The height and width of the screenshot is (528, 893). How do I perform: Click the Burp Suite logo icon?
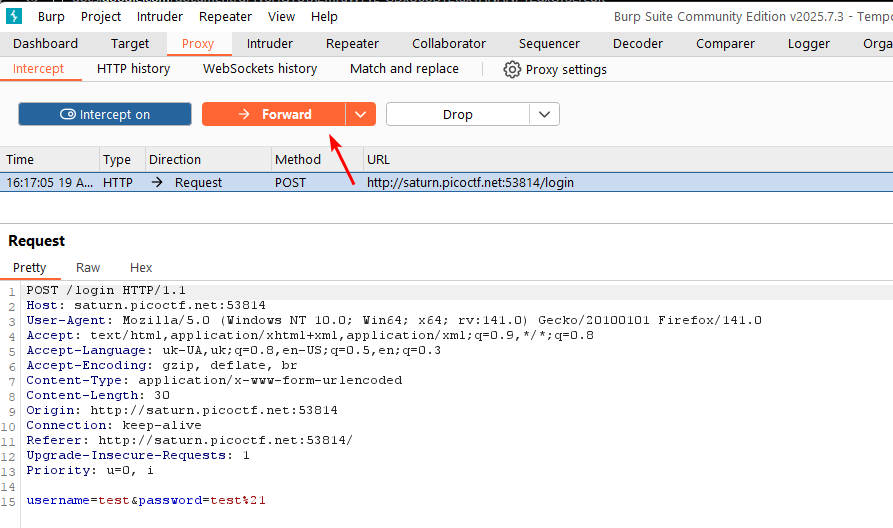14,16
